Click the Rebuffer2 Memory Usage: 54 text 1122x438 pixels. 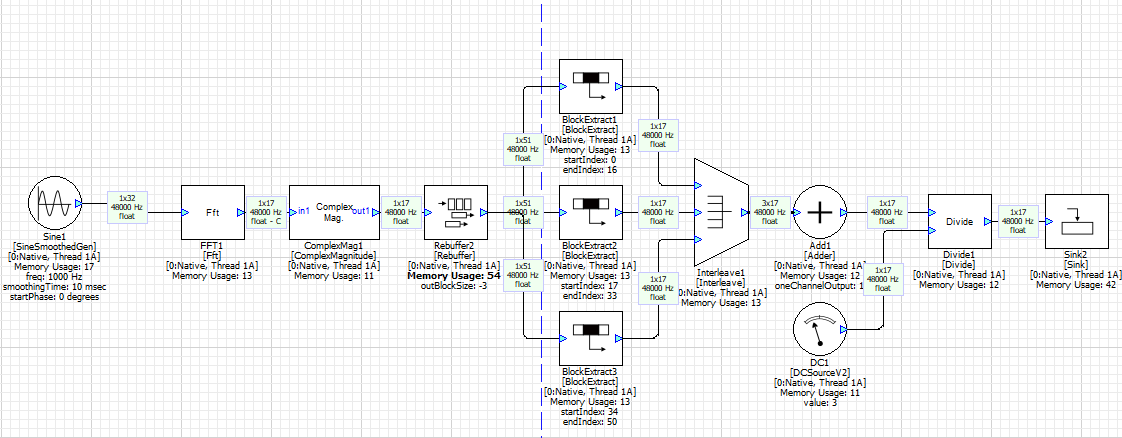click(455, 274)
